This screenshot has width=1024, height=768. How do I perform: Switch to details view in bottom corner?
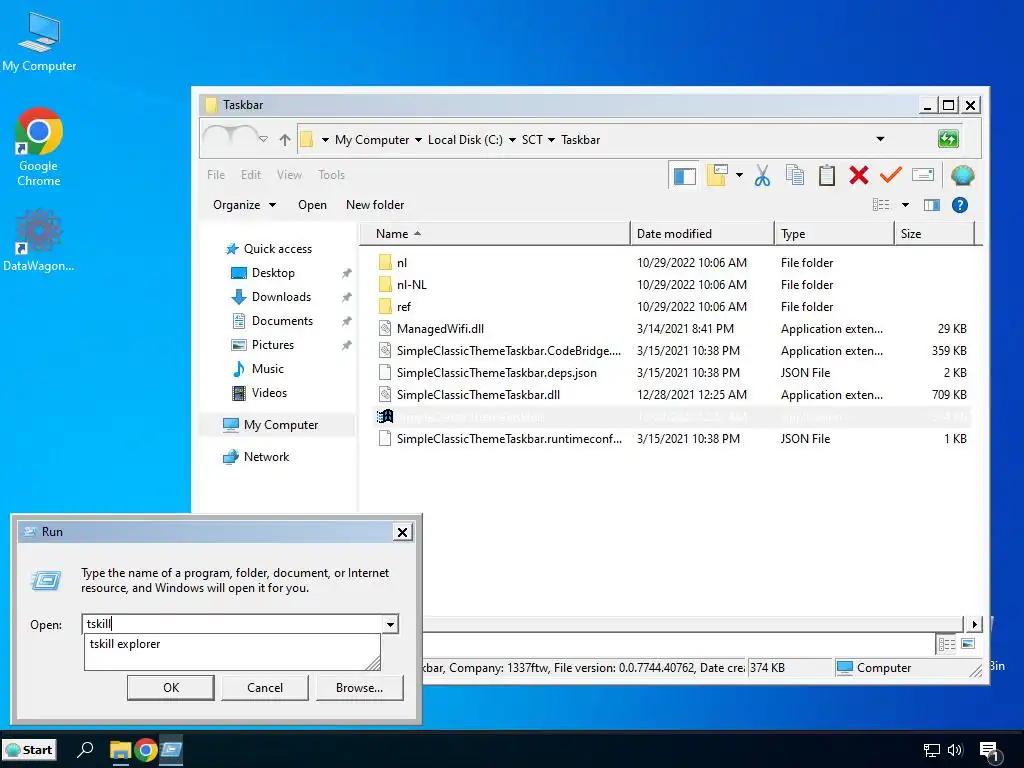tap(946, 645)
